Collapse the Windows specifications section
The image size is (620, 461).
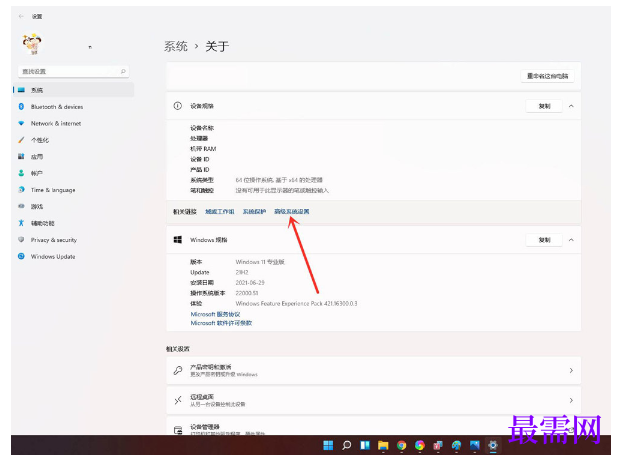tap(571, 240)
